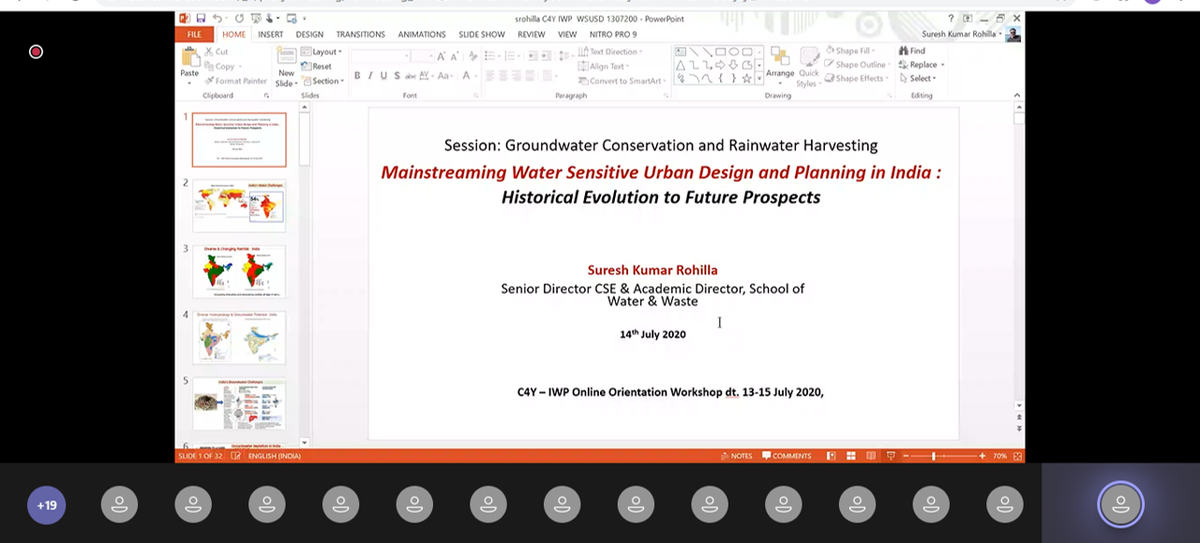Click fit slide to window icon
Image resolution: width=1200 pixels, height=543 pixels.
(x=1018, y=456)
